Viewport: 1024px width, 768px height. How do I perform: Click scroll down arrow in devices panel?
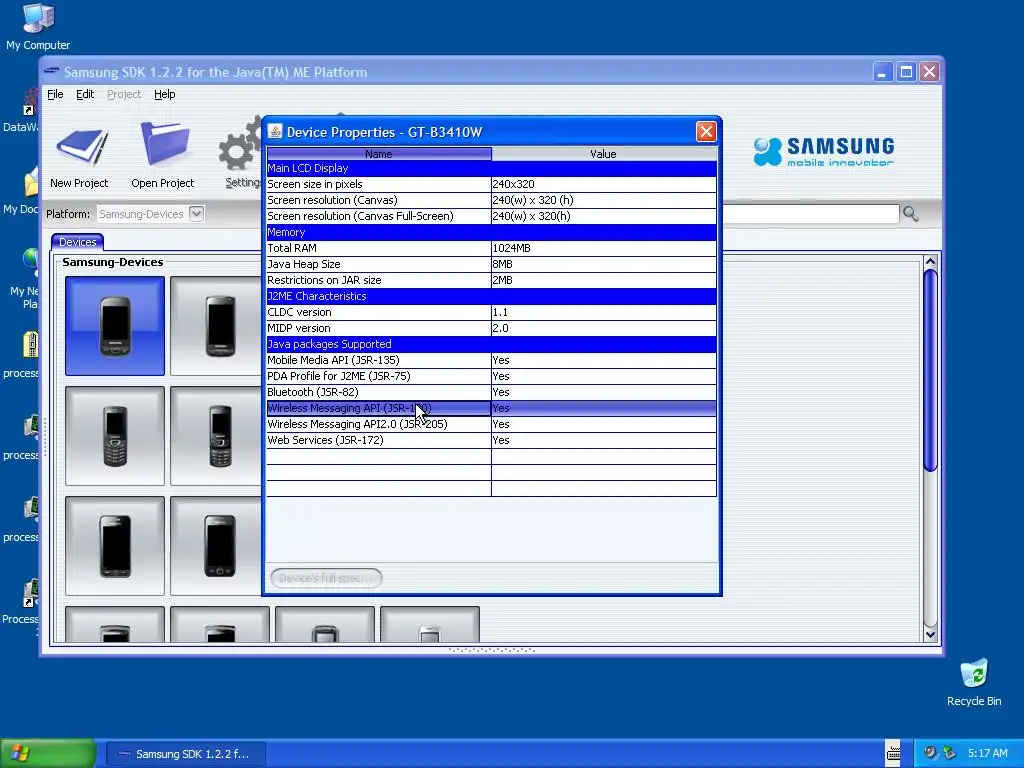point(931,634)
